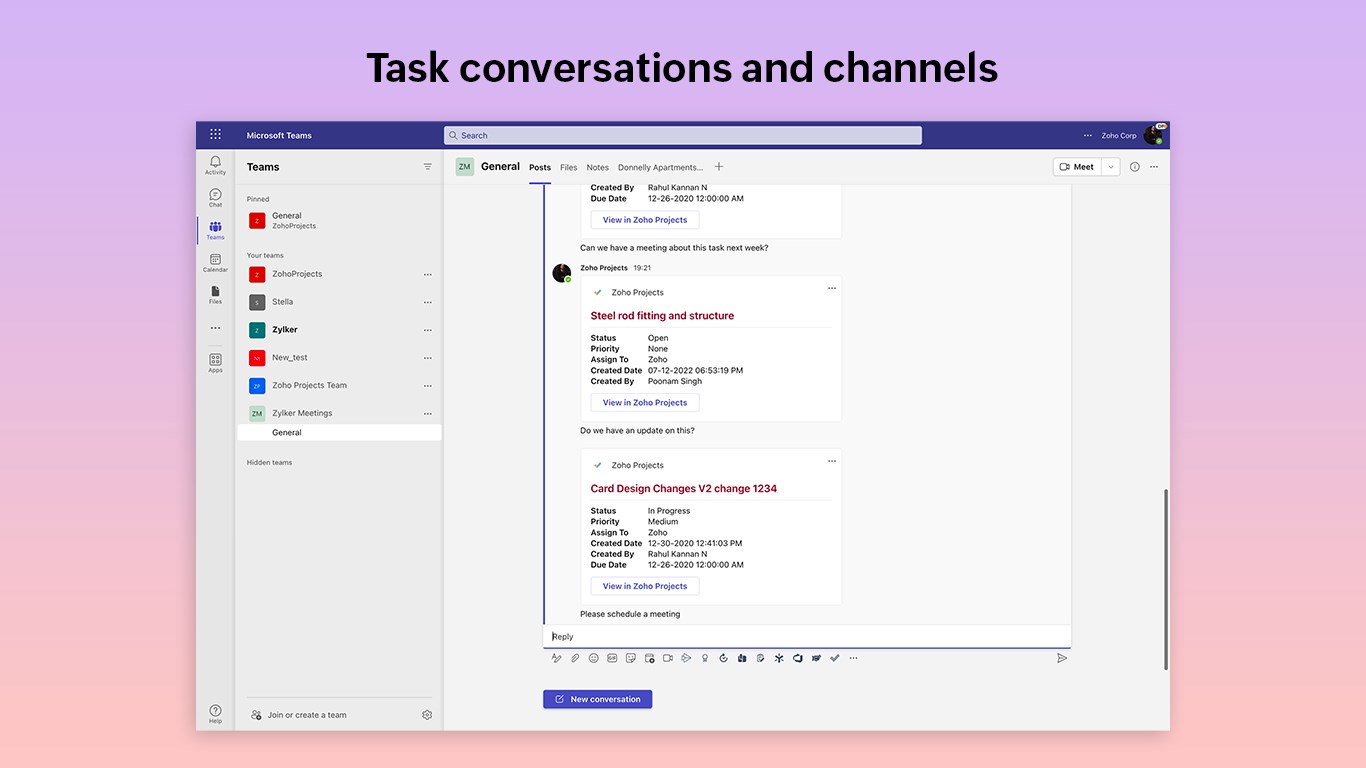
Task: Switch to the Posts tab
Action: pyautogui.click(x=540, y=167)
